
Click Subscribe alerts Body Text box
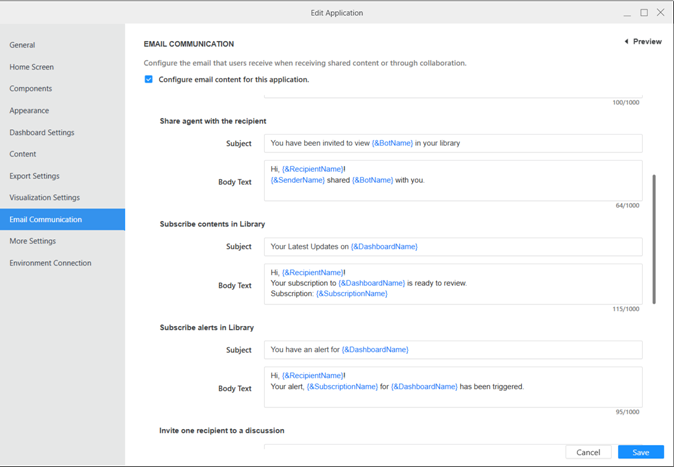pyautogui.click(x=453, y=387)
